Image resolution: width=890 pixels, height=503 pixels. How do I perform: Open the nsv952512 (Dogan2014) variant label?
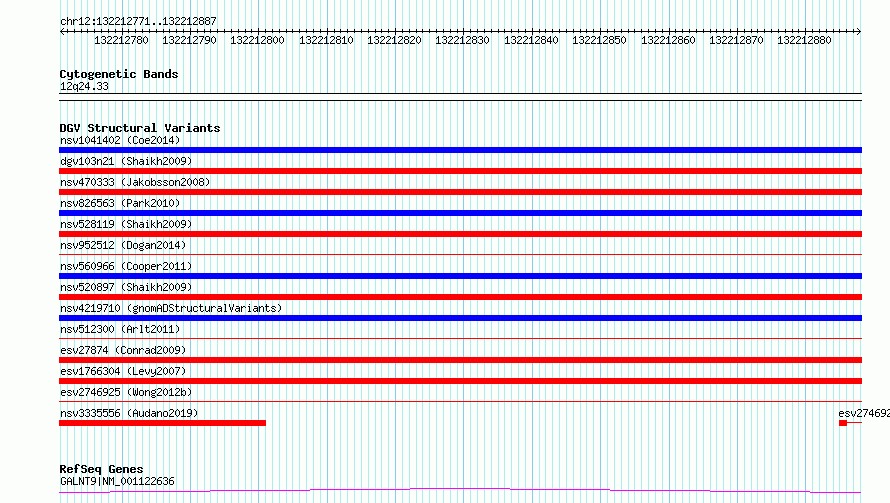pyautogui.click(x=123, y=245)
